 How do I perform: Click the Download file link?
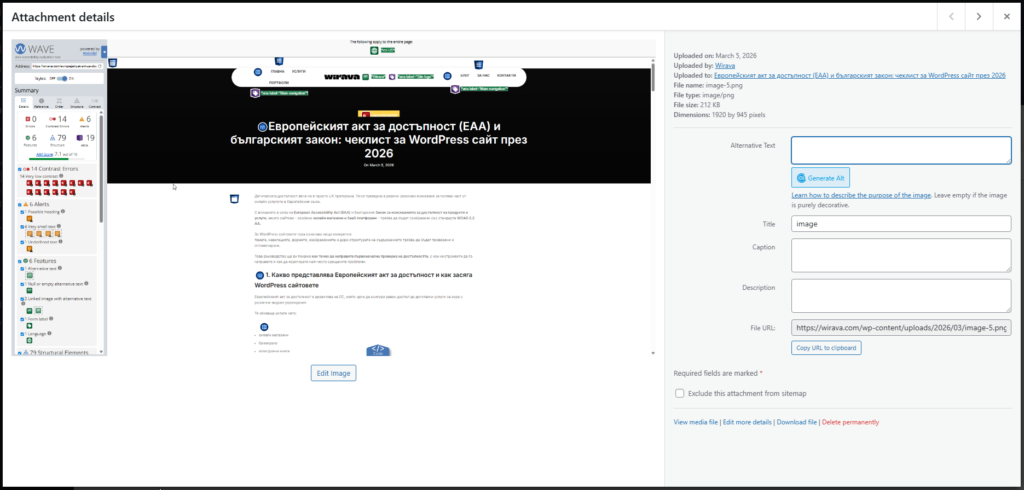point(797,423)
